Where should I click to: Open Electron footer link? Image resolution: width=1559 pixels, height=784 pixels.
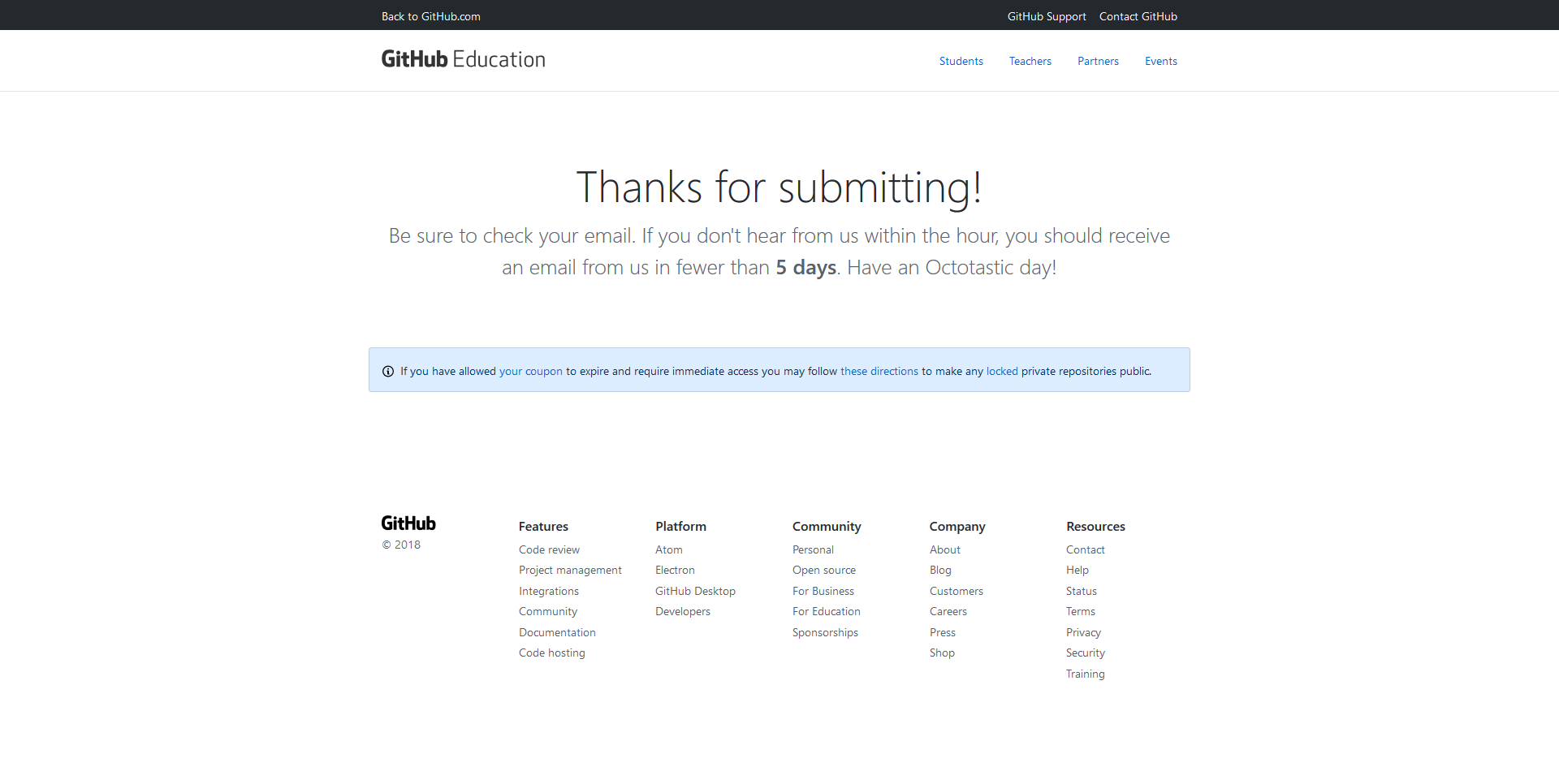point(675,570)
